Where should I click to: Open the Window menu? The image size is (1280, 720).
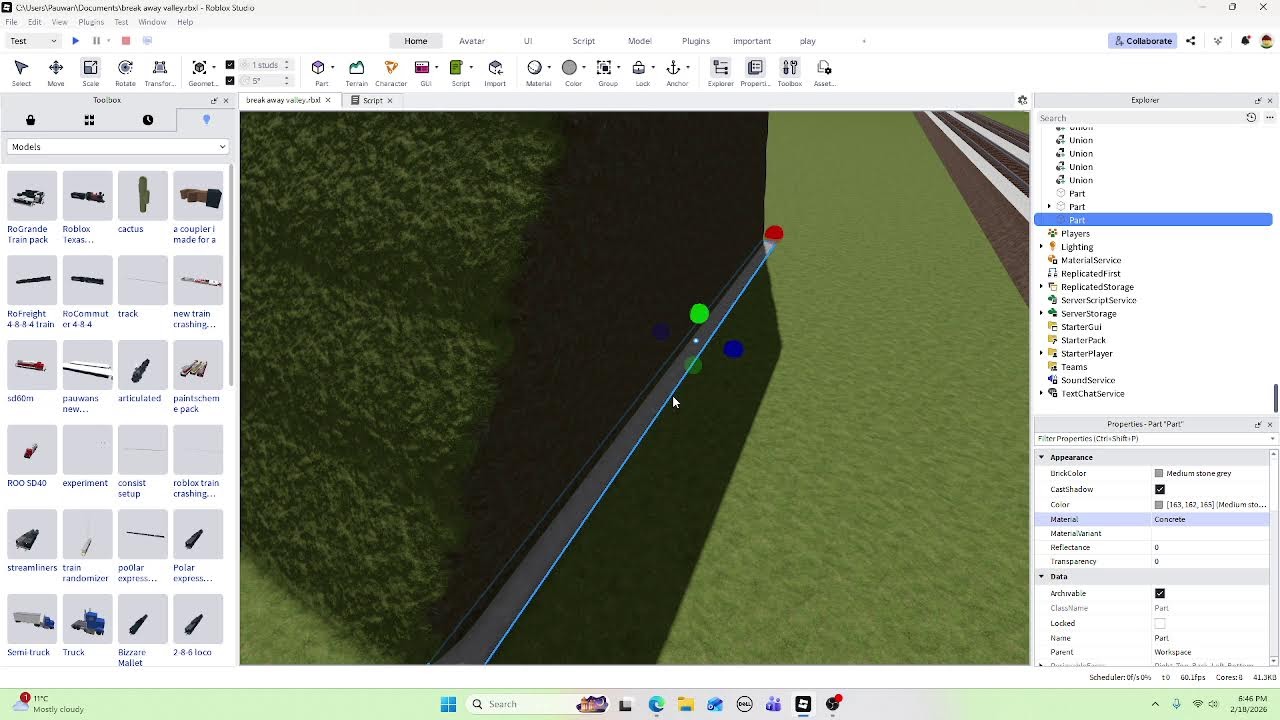click(152, 22)
